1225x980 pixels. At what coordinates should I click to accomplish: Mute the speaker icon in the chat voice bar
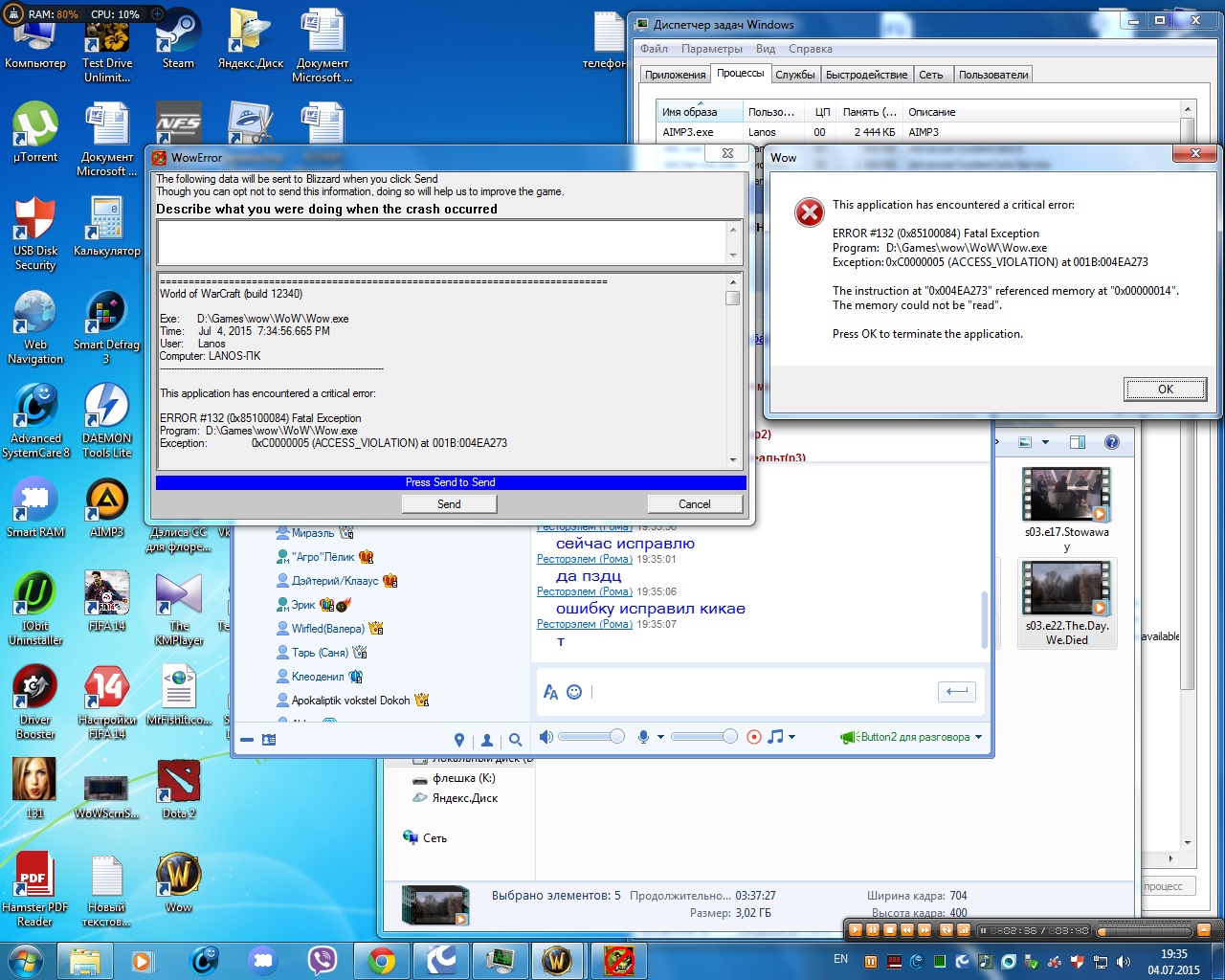(x=546, y=737)
